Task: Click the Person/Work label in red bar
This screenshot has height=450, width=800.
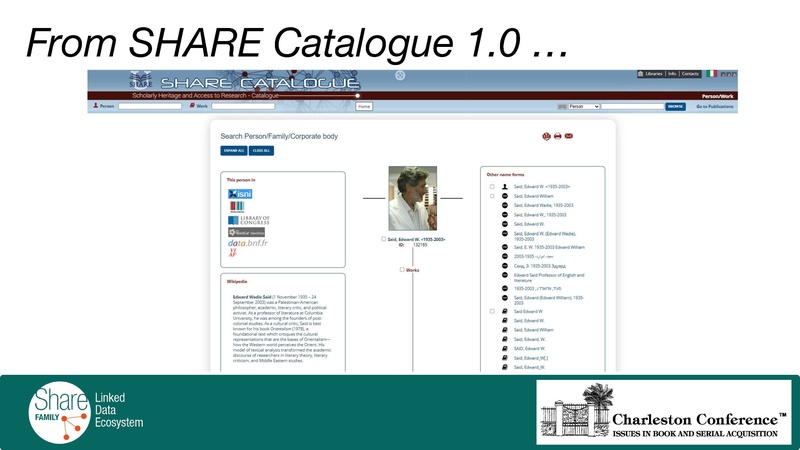Action: tap(717, 96)
